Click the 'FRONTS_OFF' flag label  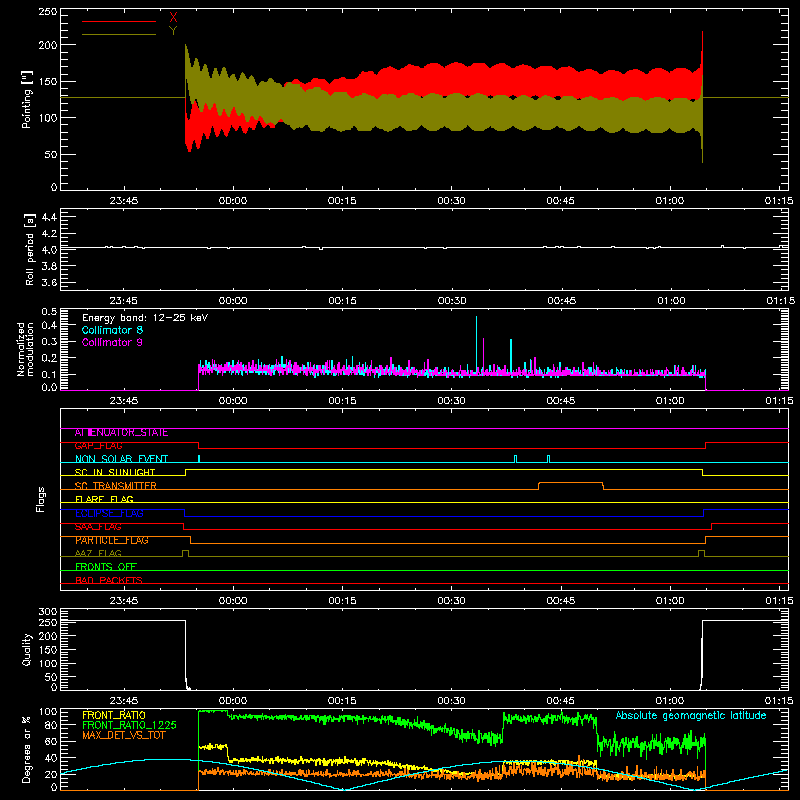coord(106,567)
